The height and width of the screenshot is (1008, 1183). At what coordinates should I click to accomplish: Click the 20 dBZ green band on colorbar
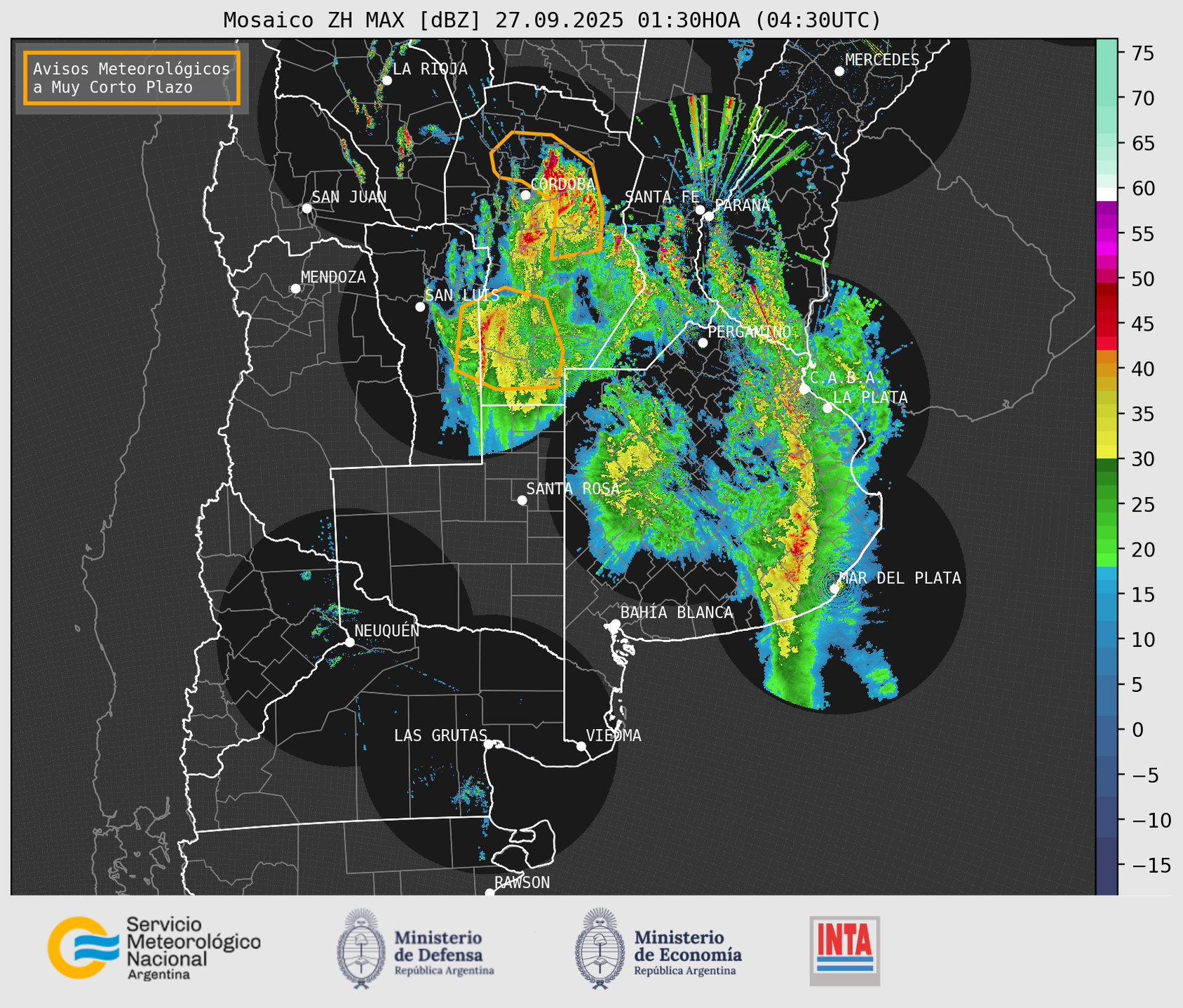coord(1106,550)
